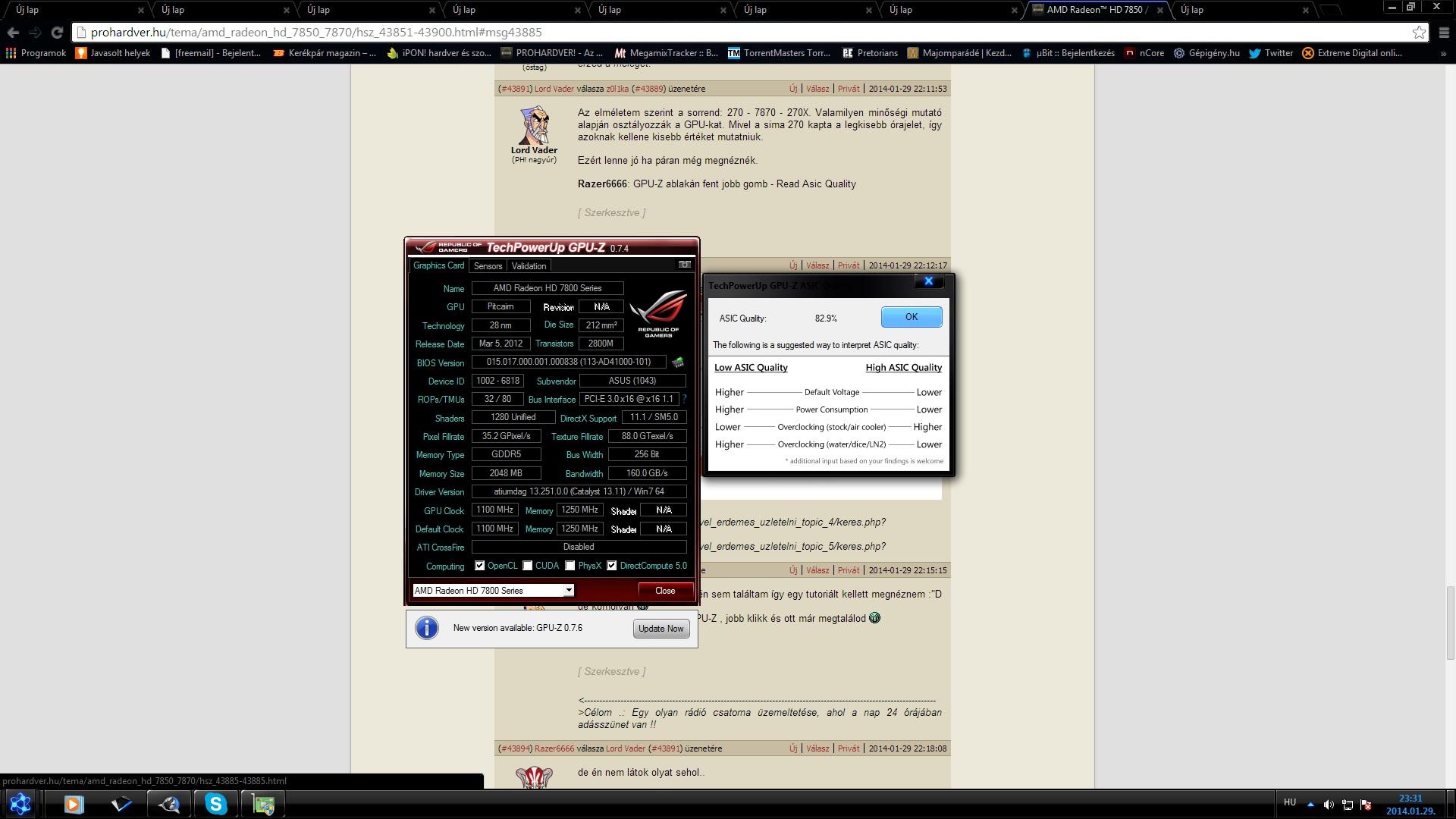
Task: Click the Új link on post #43894
Action: point(793,748)
